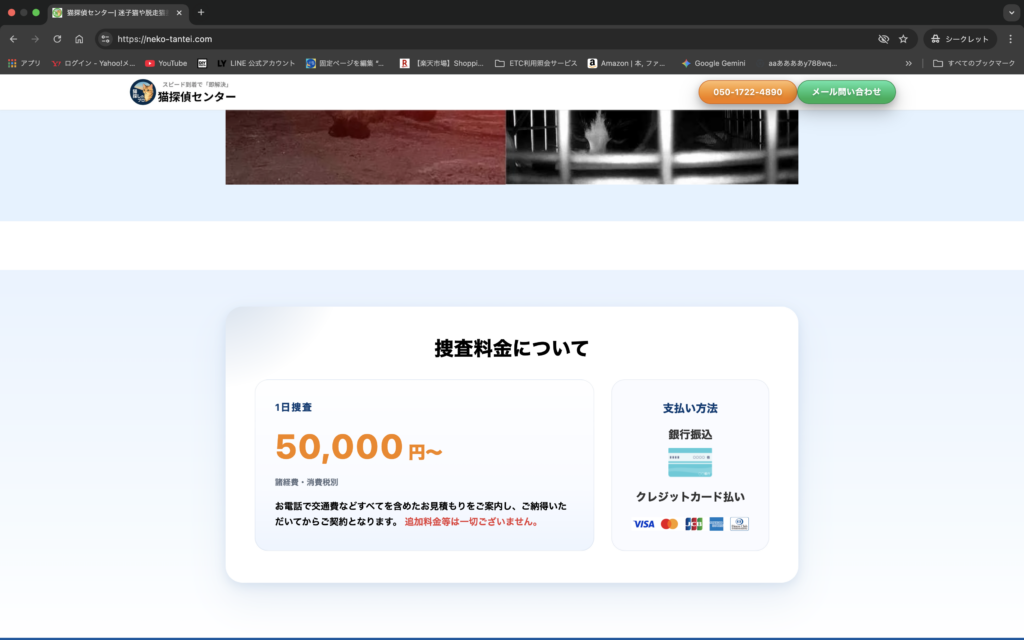Click the site info icon in address bar
This screenshot has height=640, width=1024.
coord(106,39)
